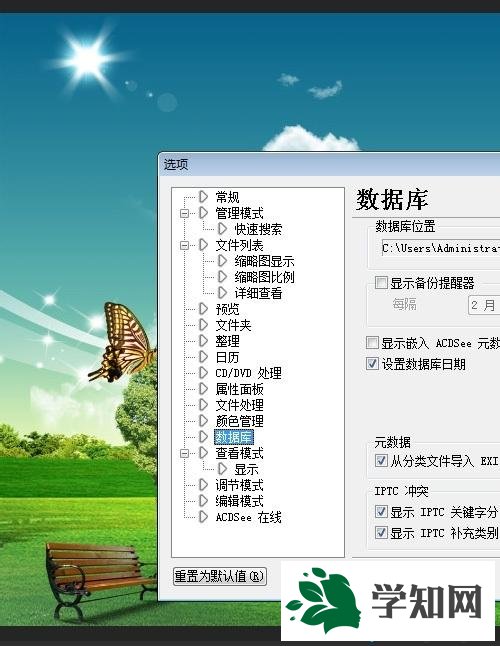Image resolution: width=500 pixels, height=646 pixels.
Task: Toggle 显示嵌入 ACDSee 元数据 checkbox
Action: (372, 342)
